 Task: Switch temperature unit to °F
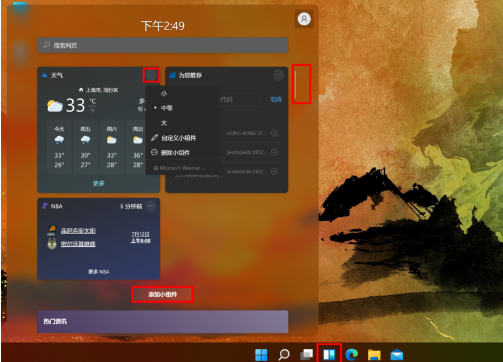click(93, 110)
